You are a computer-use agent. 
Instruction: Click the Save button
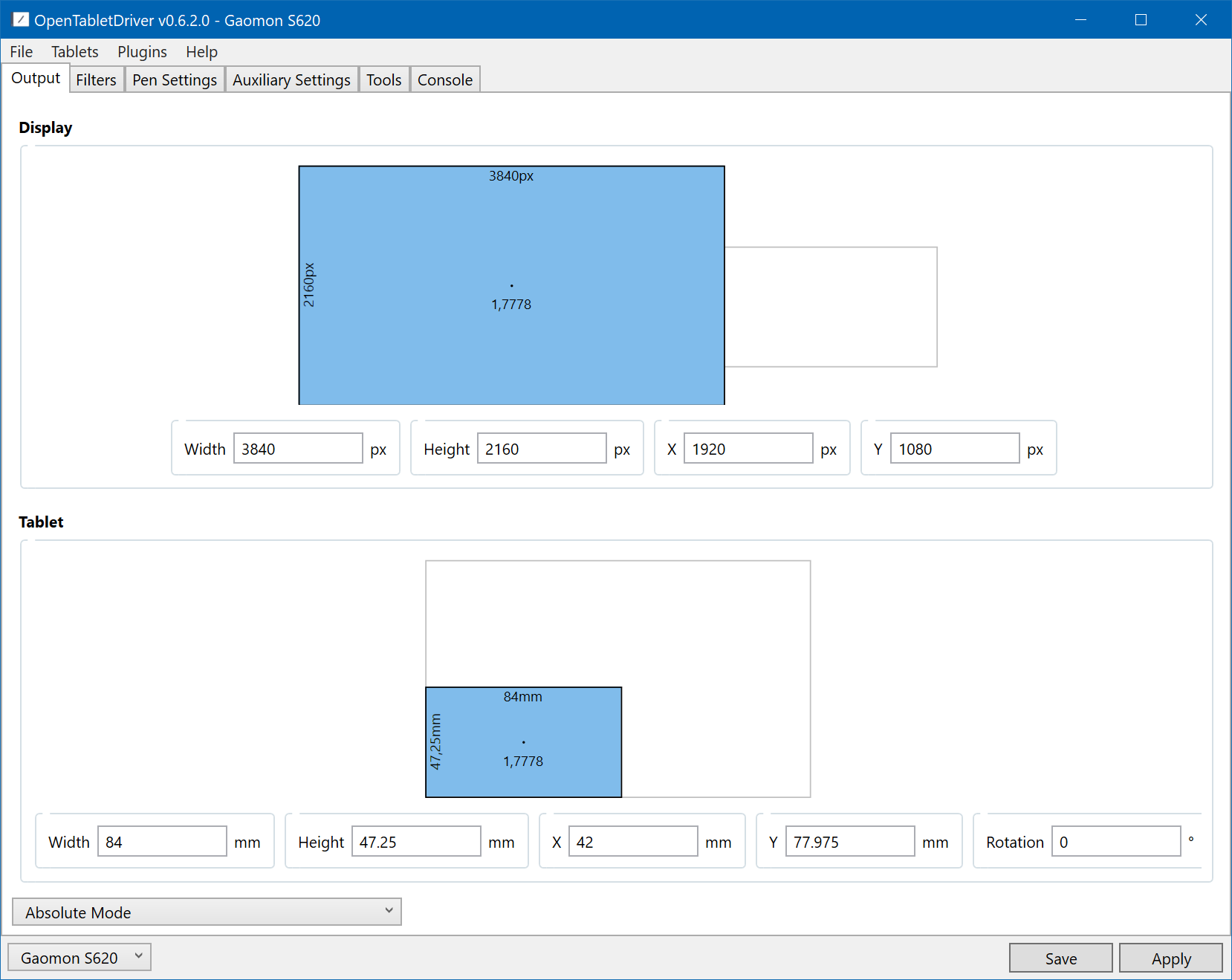pos(1060,958)
